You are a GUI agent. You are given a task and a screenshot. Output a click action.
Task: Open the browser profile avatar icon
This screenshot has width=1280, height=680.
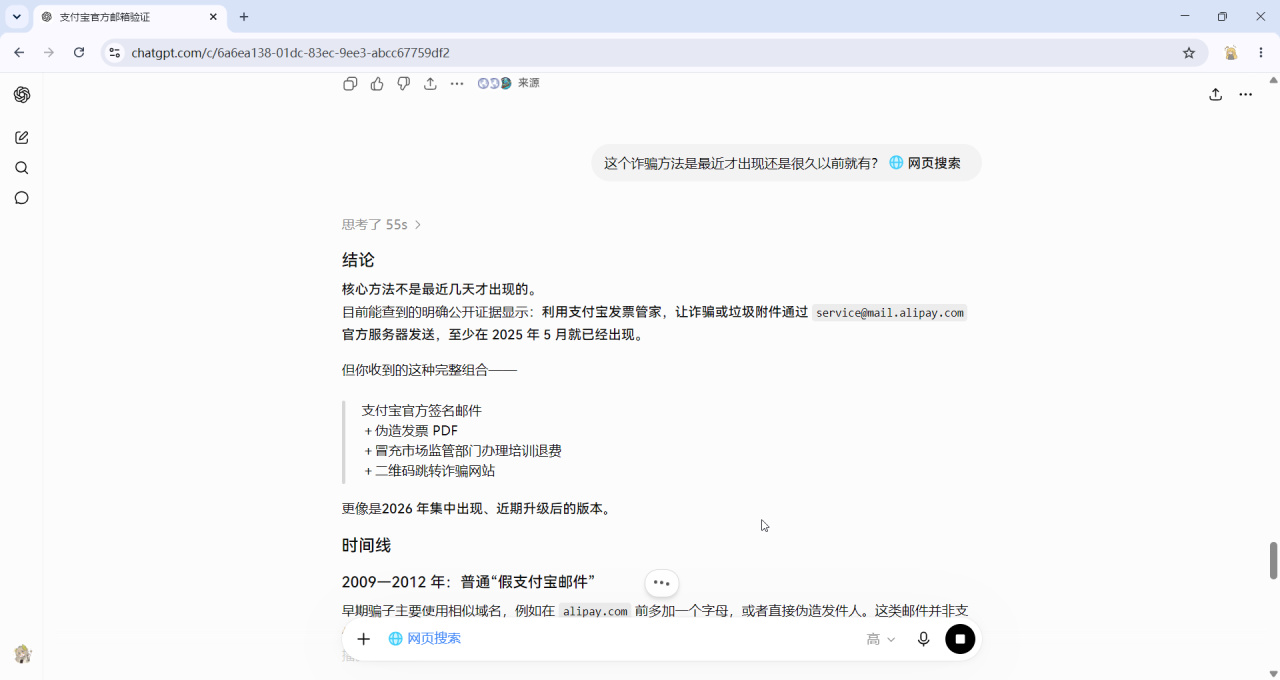[x=1231, y=53]
